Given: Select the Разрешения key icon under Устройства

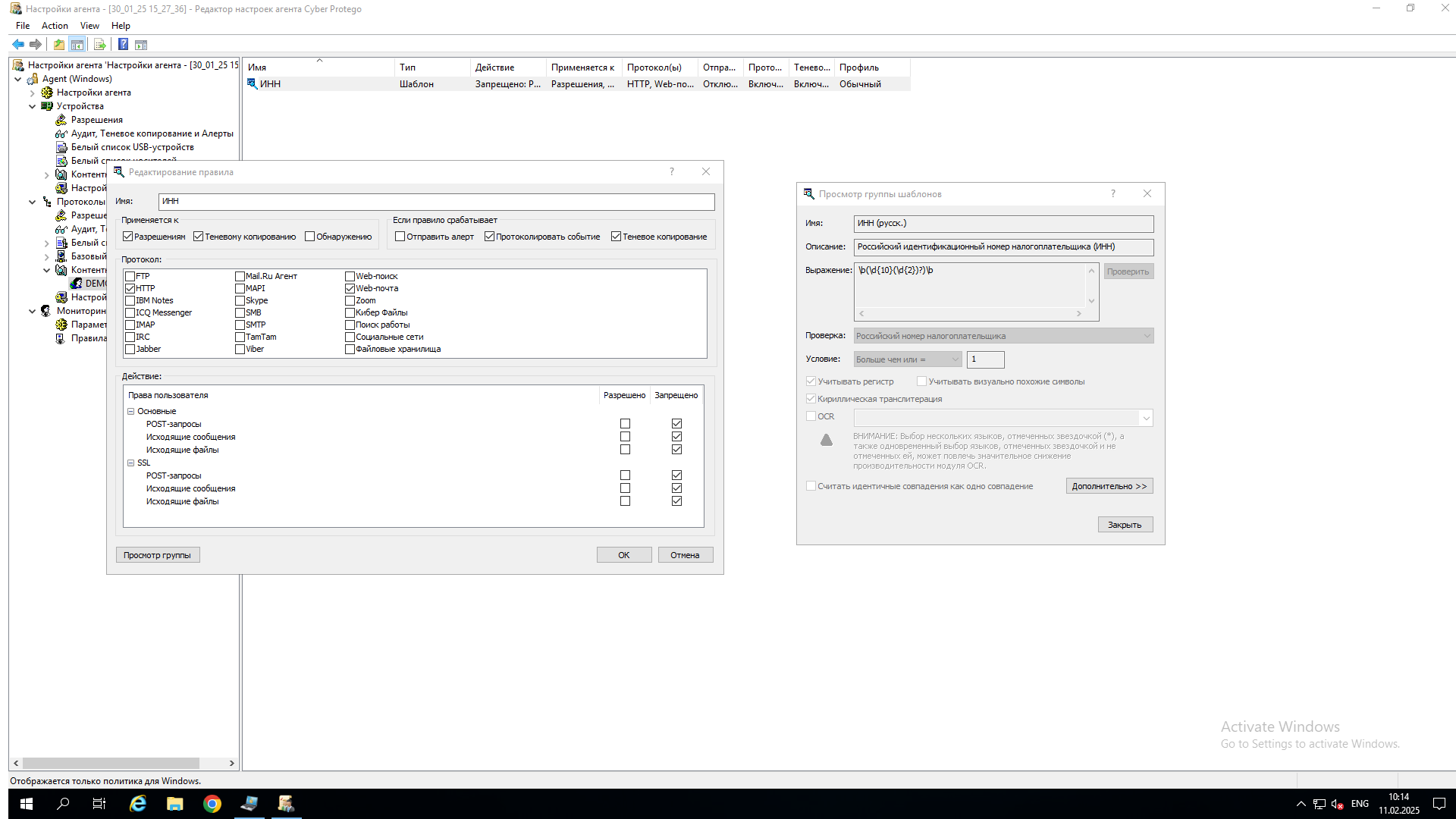Looking at the screenshot, I should (61, 120).
